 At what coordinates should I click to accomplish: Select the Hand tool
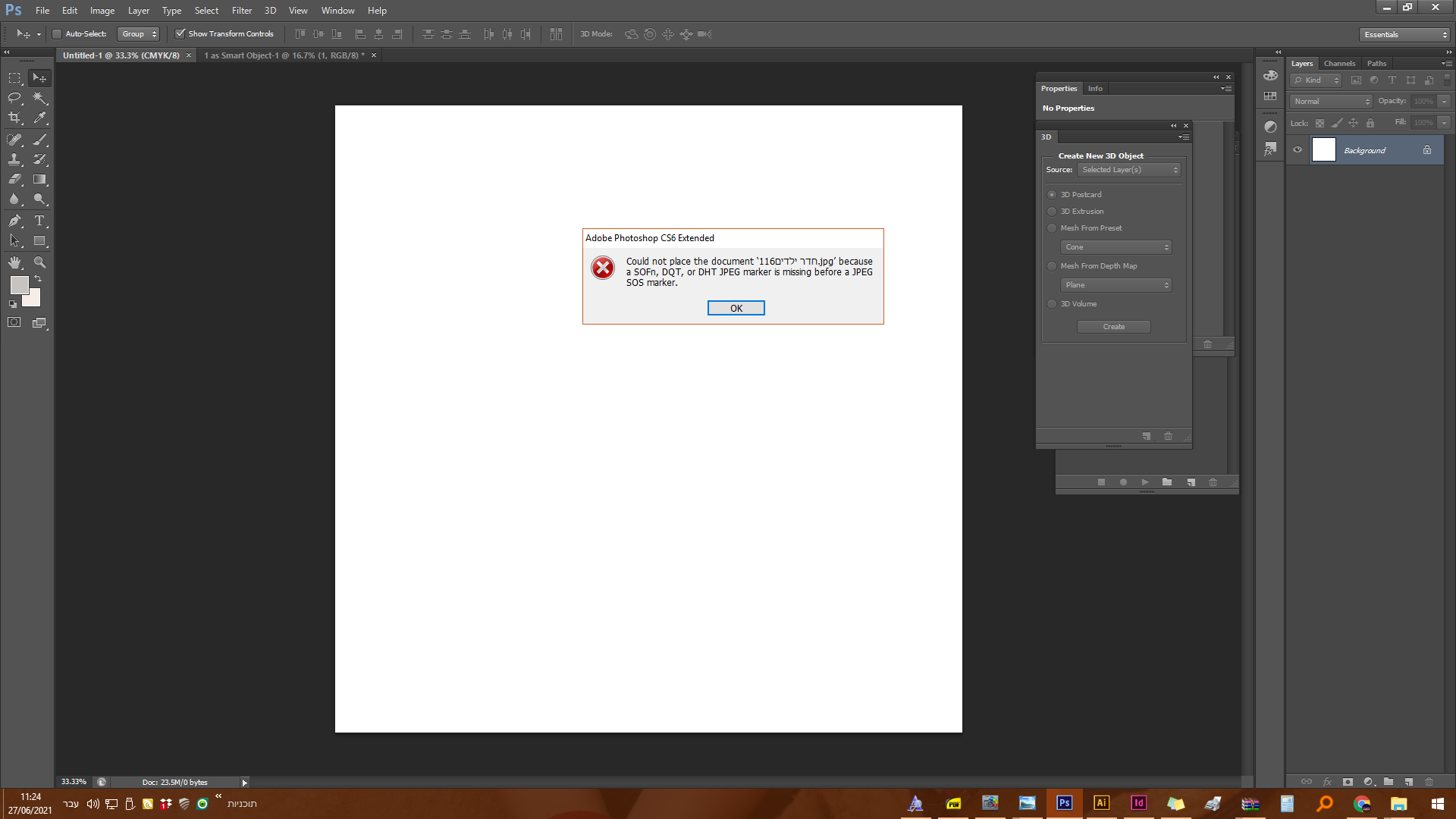[x=14, y=262]
